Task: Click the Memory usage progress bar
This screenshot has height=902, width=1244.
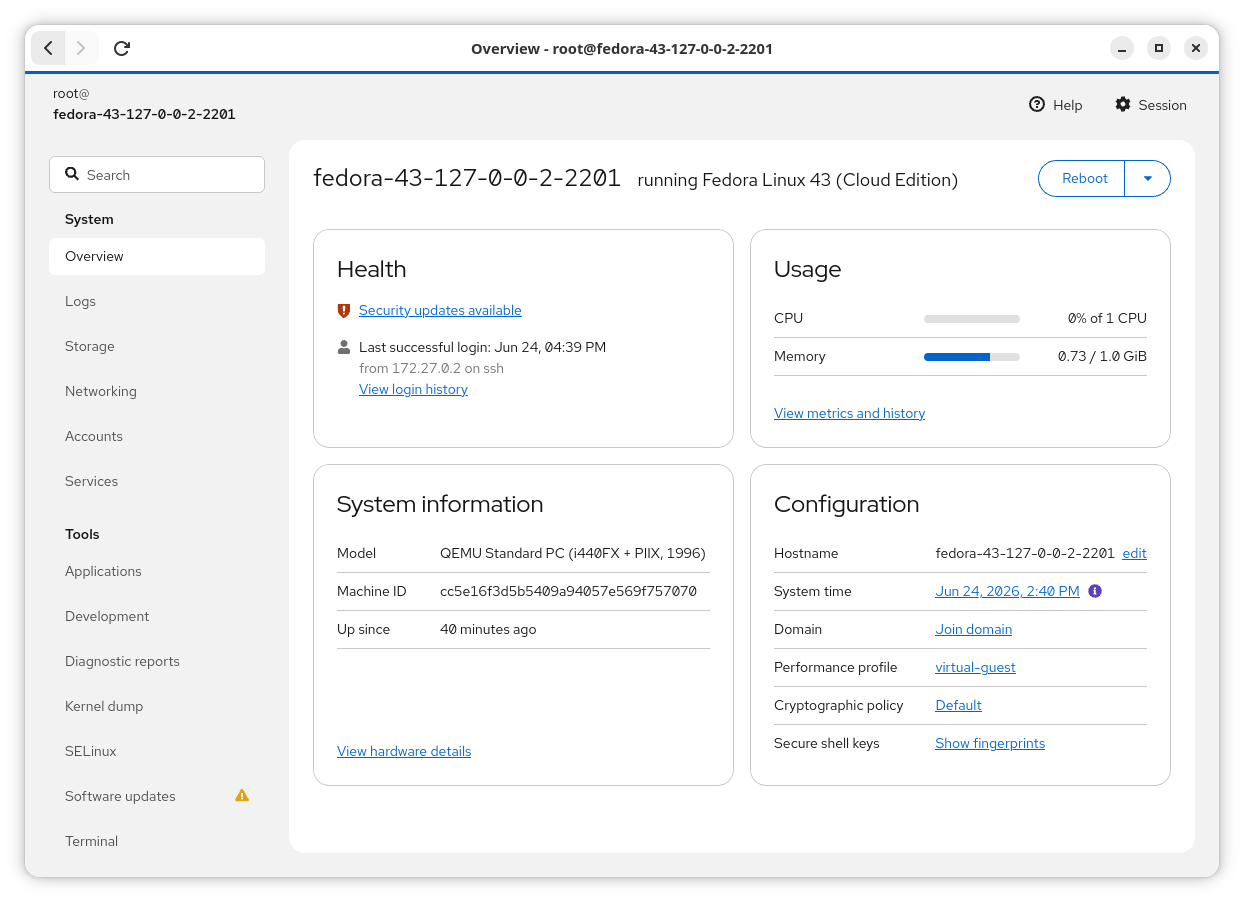Action: 972,356
